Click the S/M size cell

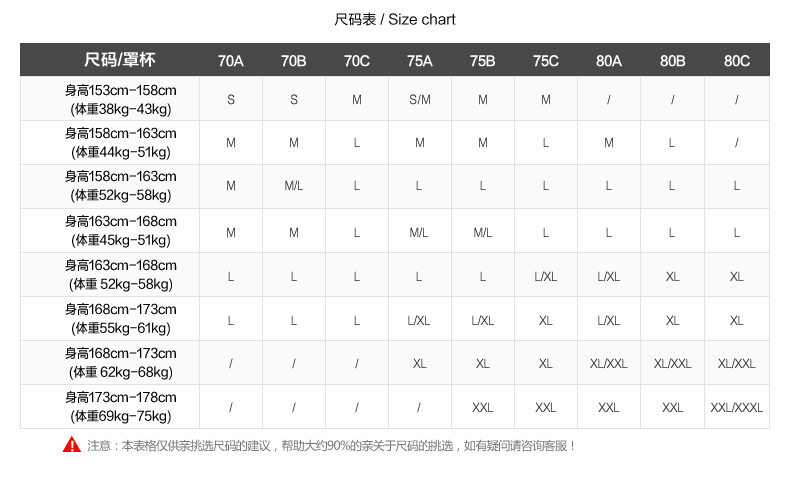(420, 99)
